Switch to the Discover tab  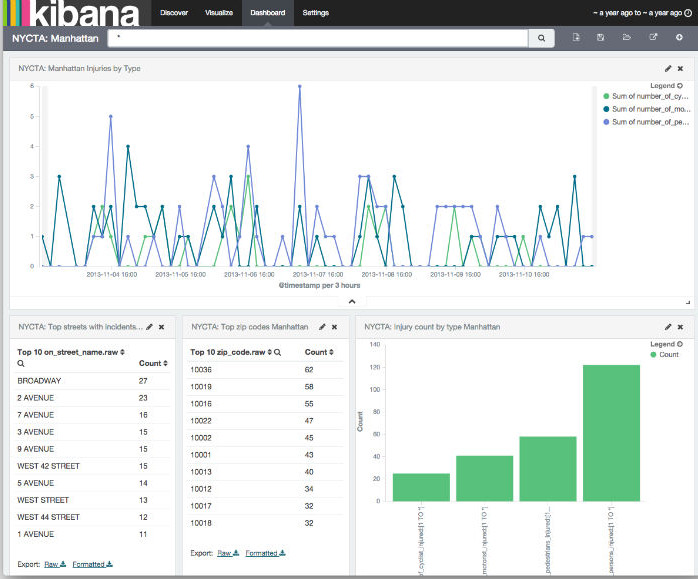[174, 13]
